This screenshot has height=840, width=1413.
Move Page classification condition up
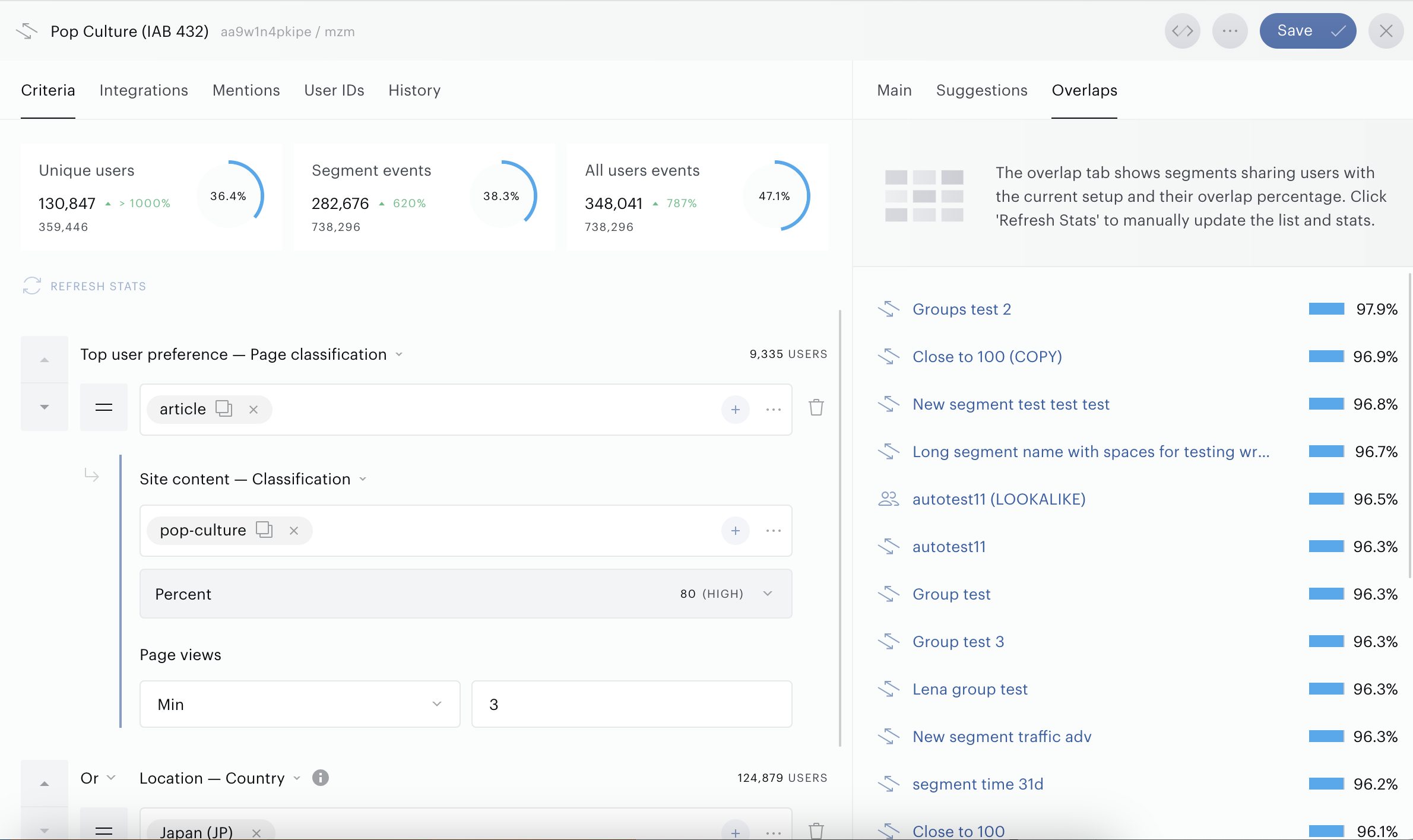(x=45, y=360)
